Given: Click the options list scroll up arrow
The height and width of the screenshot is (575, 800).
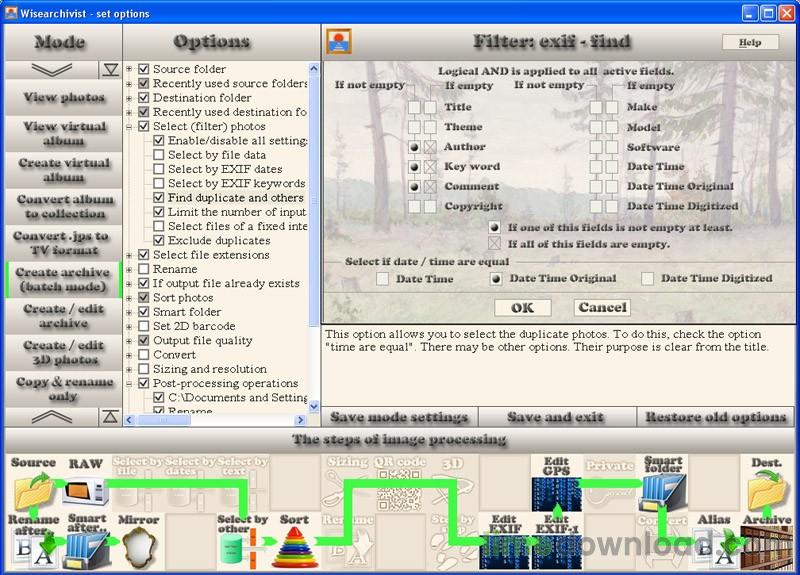Looking at the screenshot, I should pyautogui.click(x=314, y=68).
